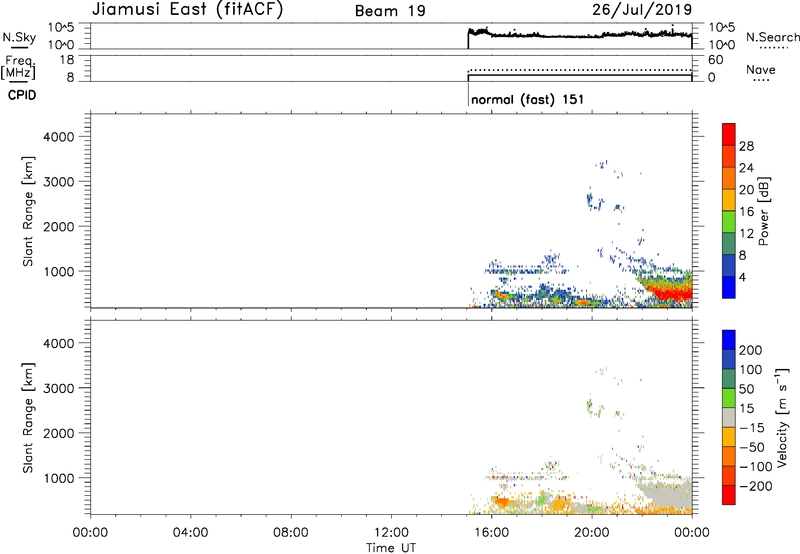The height and width of the screenshot is (554, 800).
Task: Click the 'Power [dB]' color bar label
Action: 764,211
